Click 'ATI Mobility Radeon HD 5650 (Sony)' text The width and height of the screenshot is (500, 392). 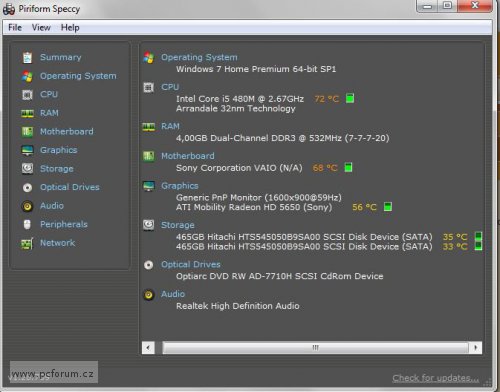click(x=254, y=207)
